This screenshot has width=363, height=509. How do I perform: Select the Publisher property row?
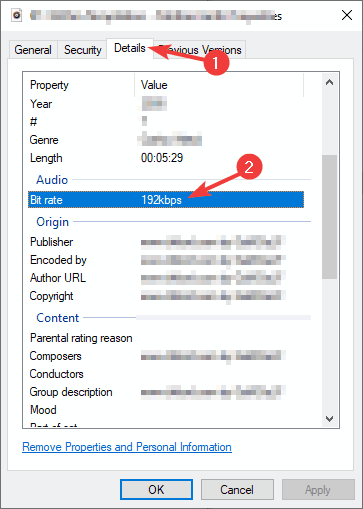click(166, 242)
